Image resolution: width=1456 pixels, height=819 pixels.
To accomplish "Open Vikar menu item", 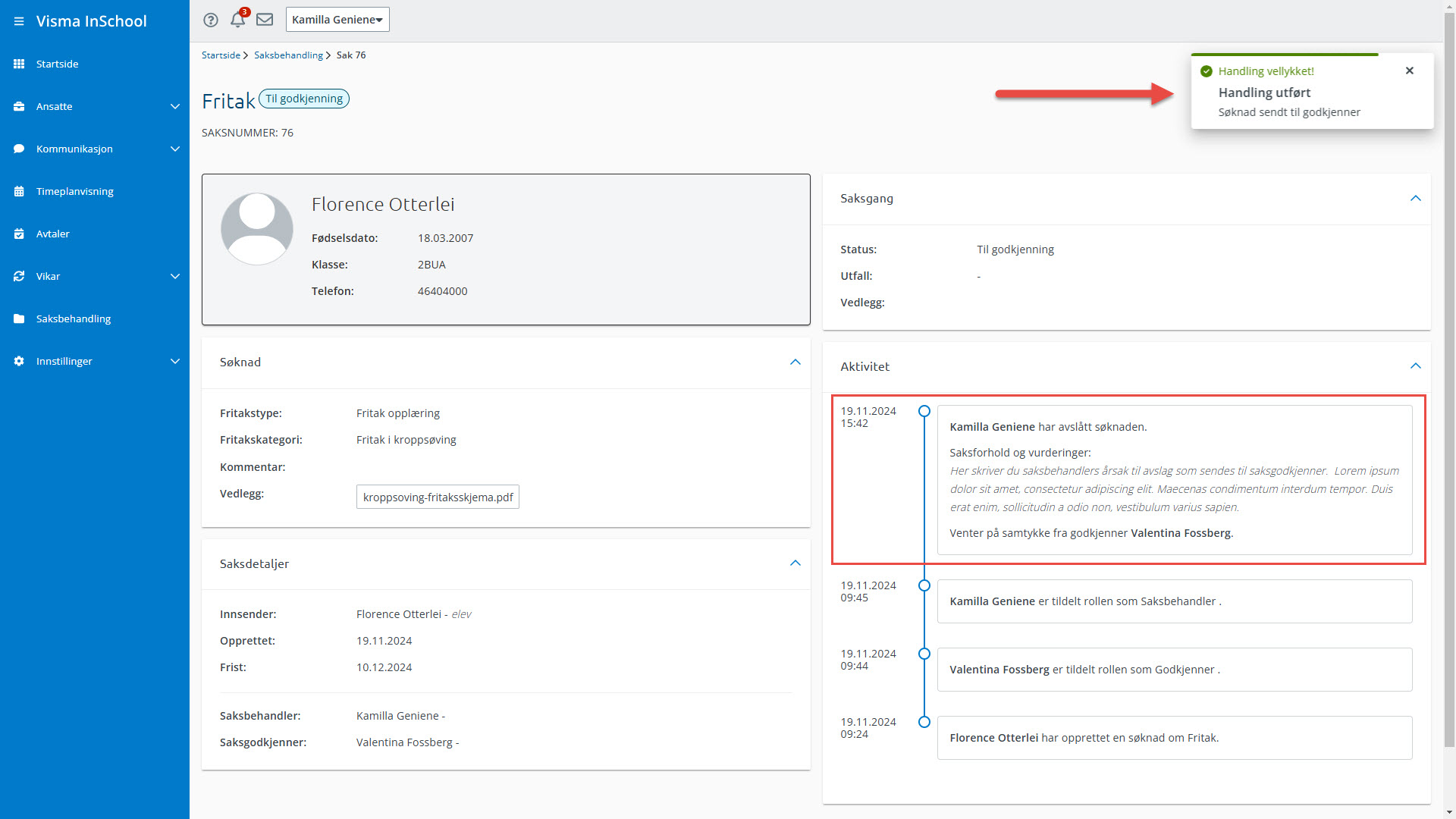I will [x=48, y=276].
